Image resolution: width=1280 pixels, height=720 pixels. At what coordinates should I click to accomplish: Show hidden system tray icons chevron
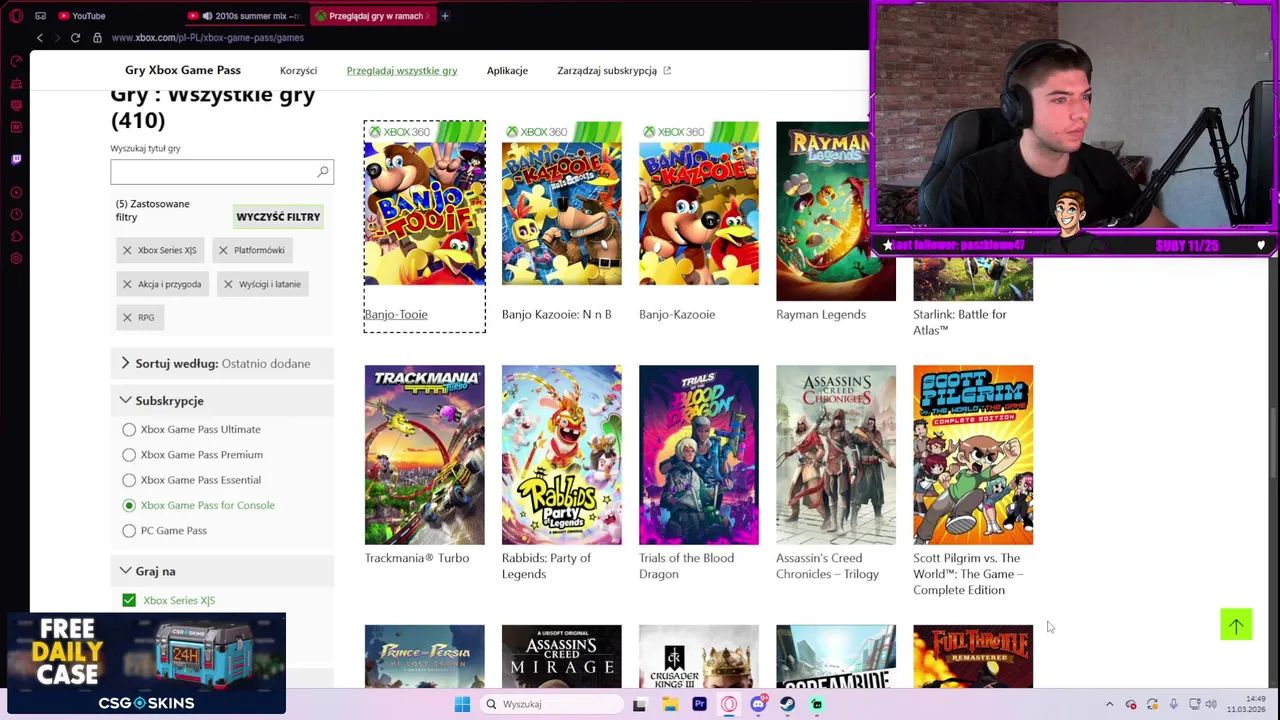(x=1109, y=704)
